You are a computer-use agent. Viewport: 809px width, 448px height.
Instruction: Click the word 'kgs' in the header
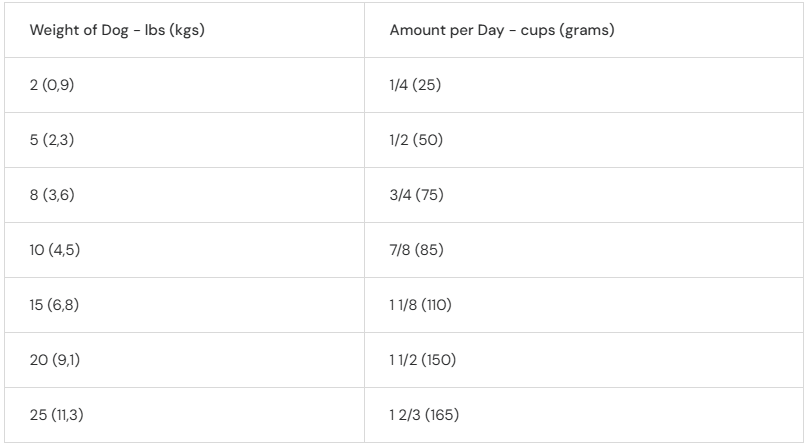[x=187, y=30]
